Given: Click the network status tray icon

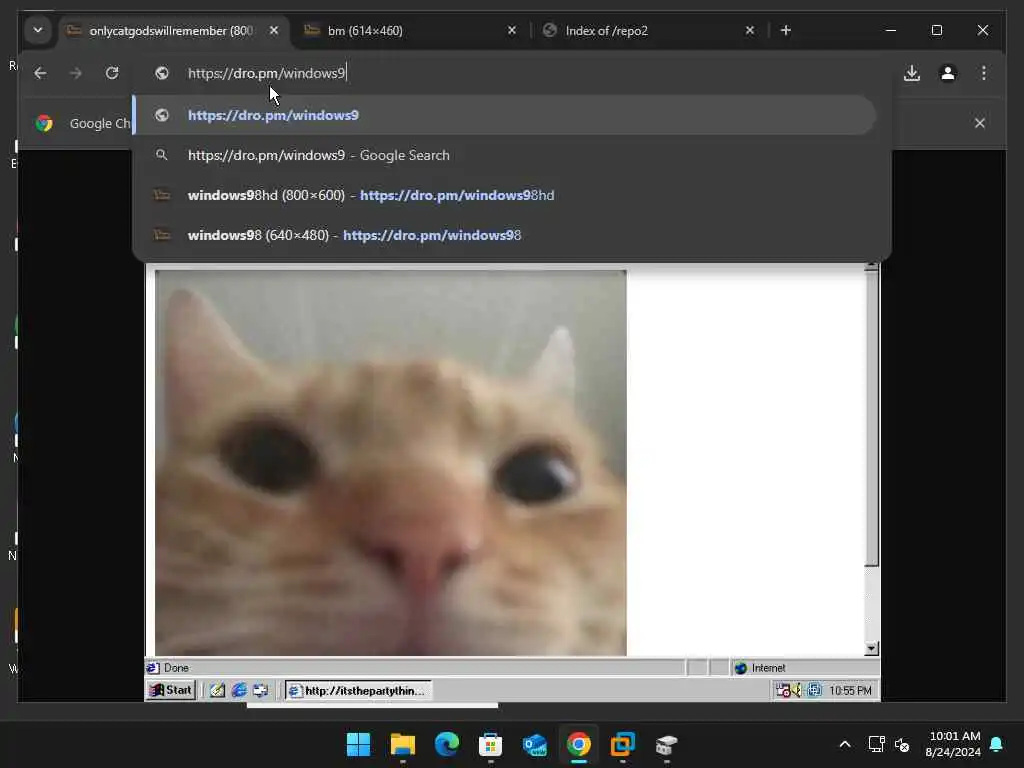Looking at the screenshot, I should [876, 744].
